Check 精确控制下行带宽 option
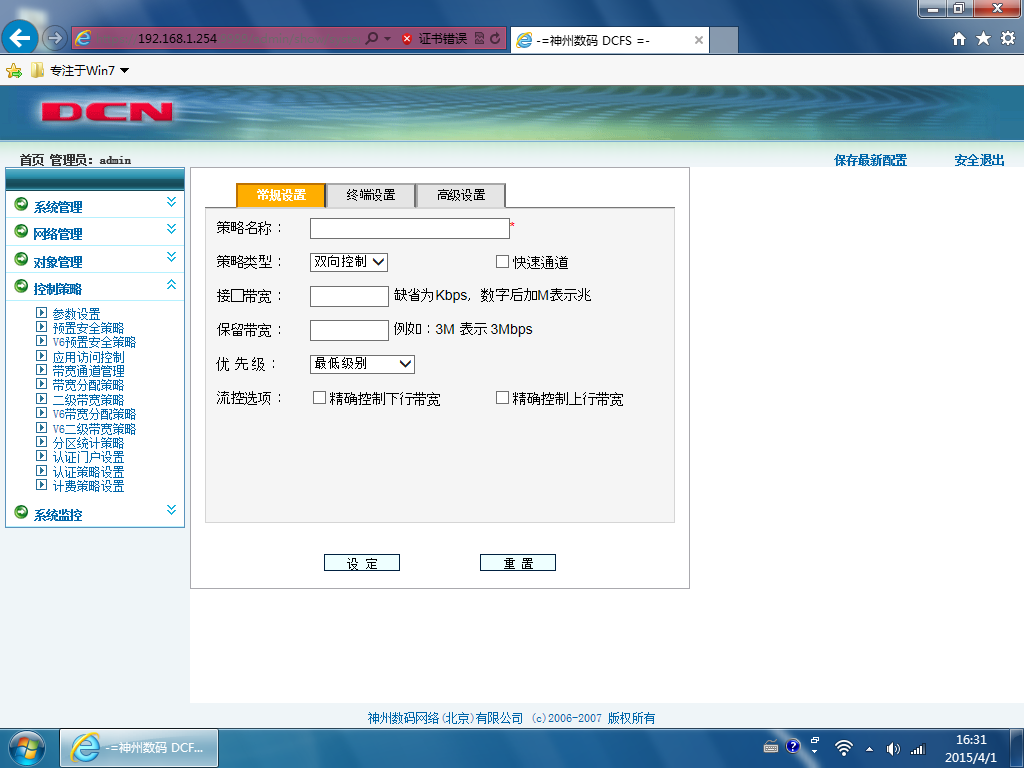The image size is (1024, 768). tap(319, 398)
